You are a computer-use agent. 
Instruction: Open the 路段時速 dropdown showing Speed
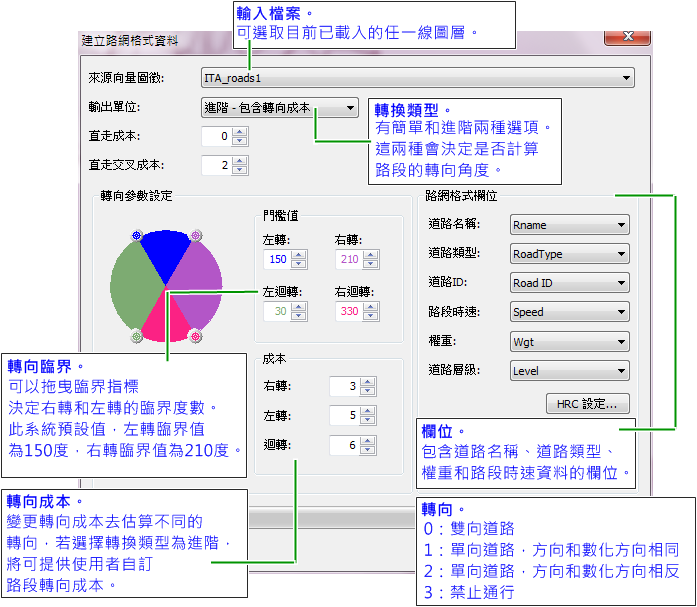(569, 312)
